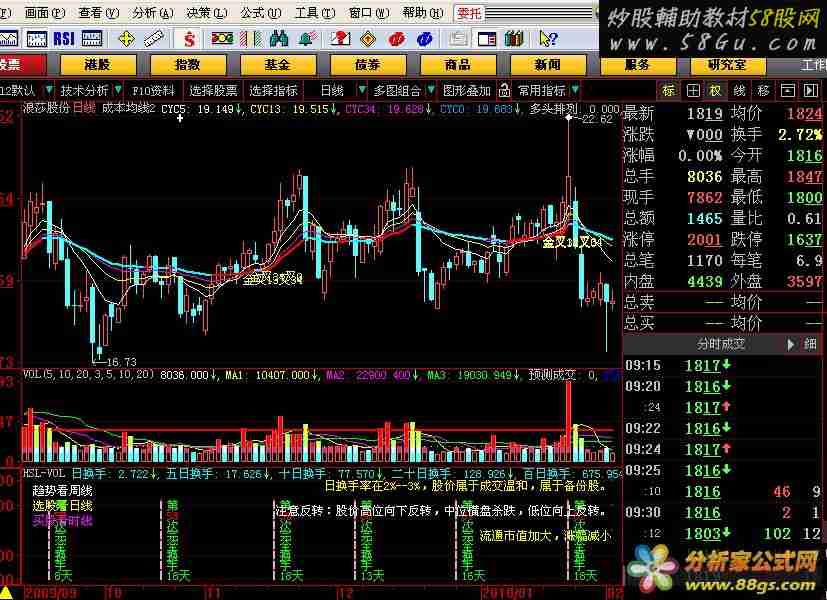Open the 分析(A) menu
This screenshot has height=600, width=827.
coord(153,13)
